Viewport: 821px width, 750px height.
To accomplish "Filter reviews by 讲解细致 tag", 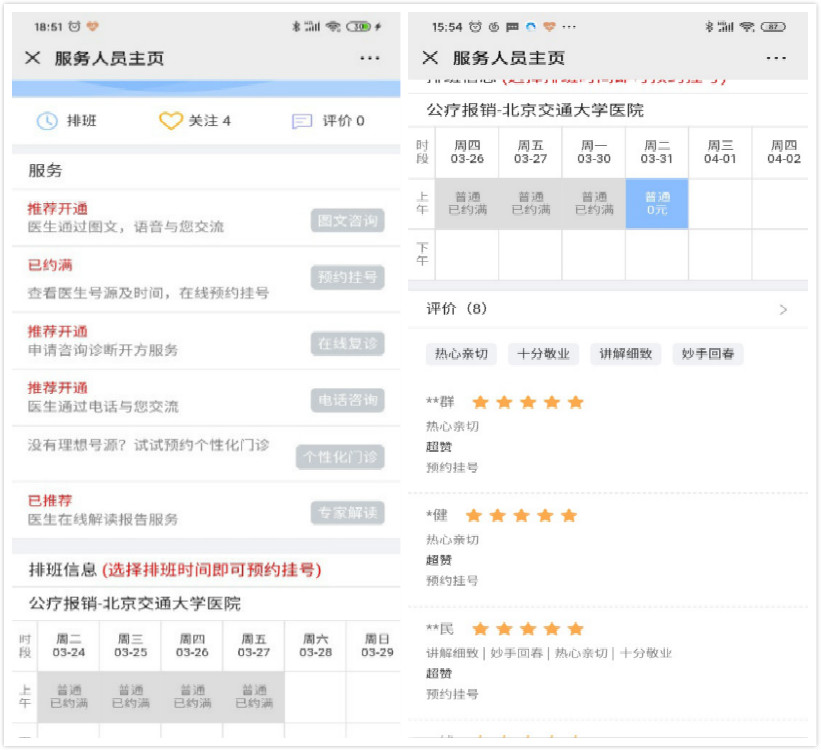I will click(x=626, y=354).
